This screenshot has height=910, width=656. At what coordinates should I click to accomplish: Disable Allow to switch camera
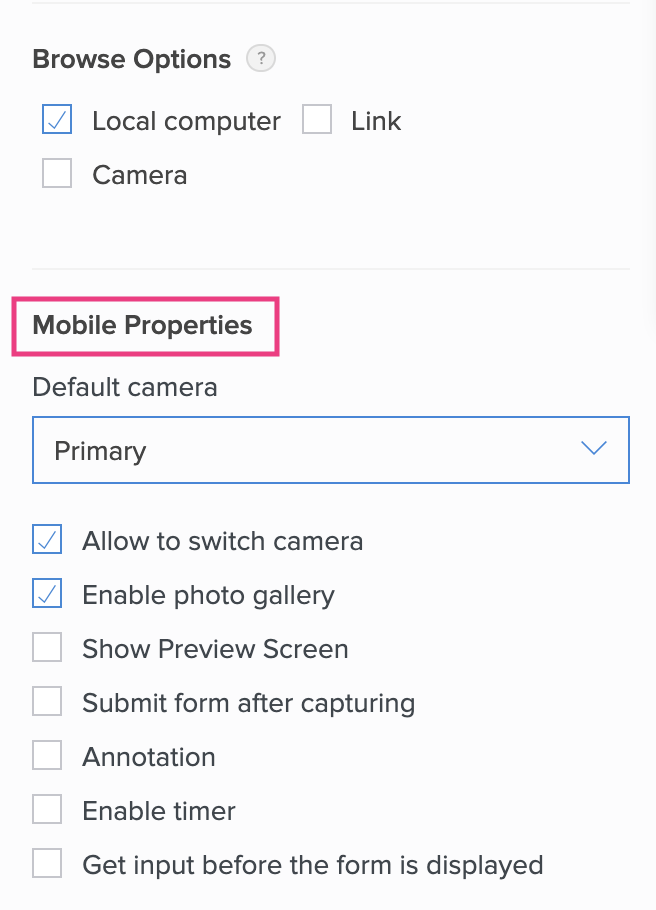click(x=47, y=541)
